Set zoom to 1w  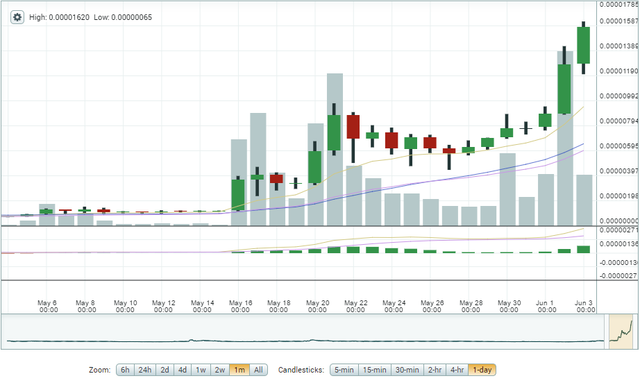[x=201, y=370]
